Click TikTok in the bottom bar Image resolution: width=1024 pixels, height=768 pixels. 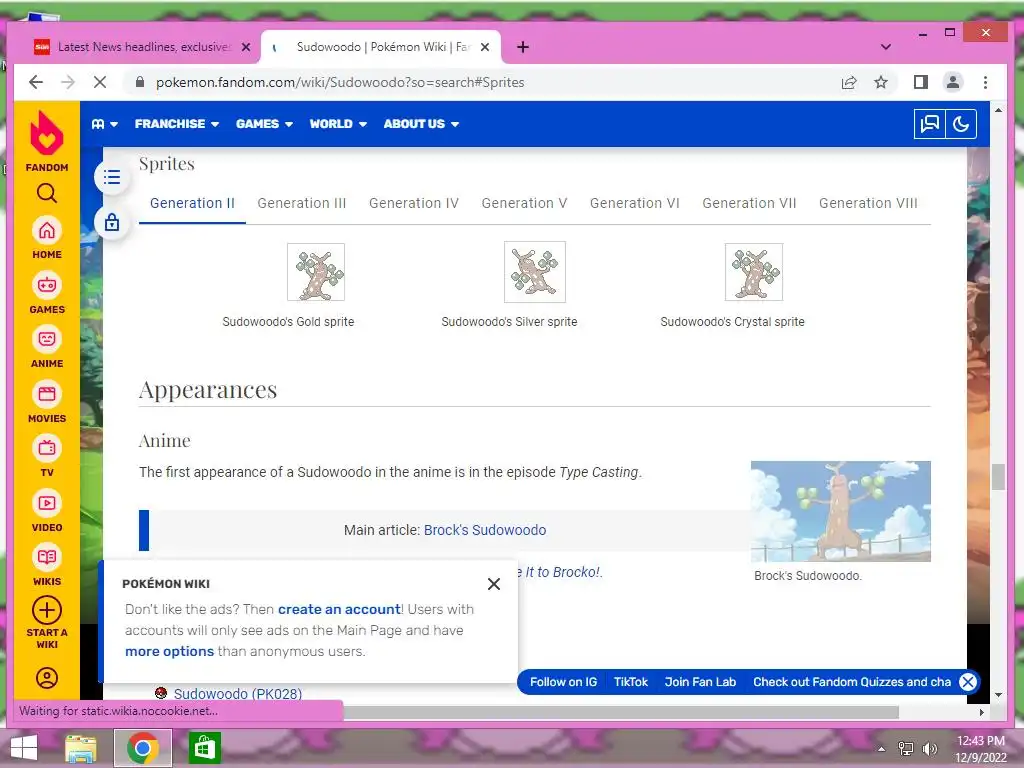coord(630,682)
